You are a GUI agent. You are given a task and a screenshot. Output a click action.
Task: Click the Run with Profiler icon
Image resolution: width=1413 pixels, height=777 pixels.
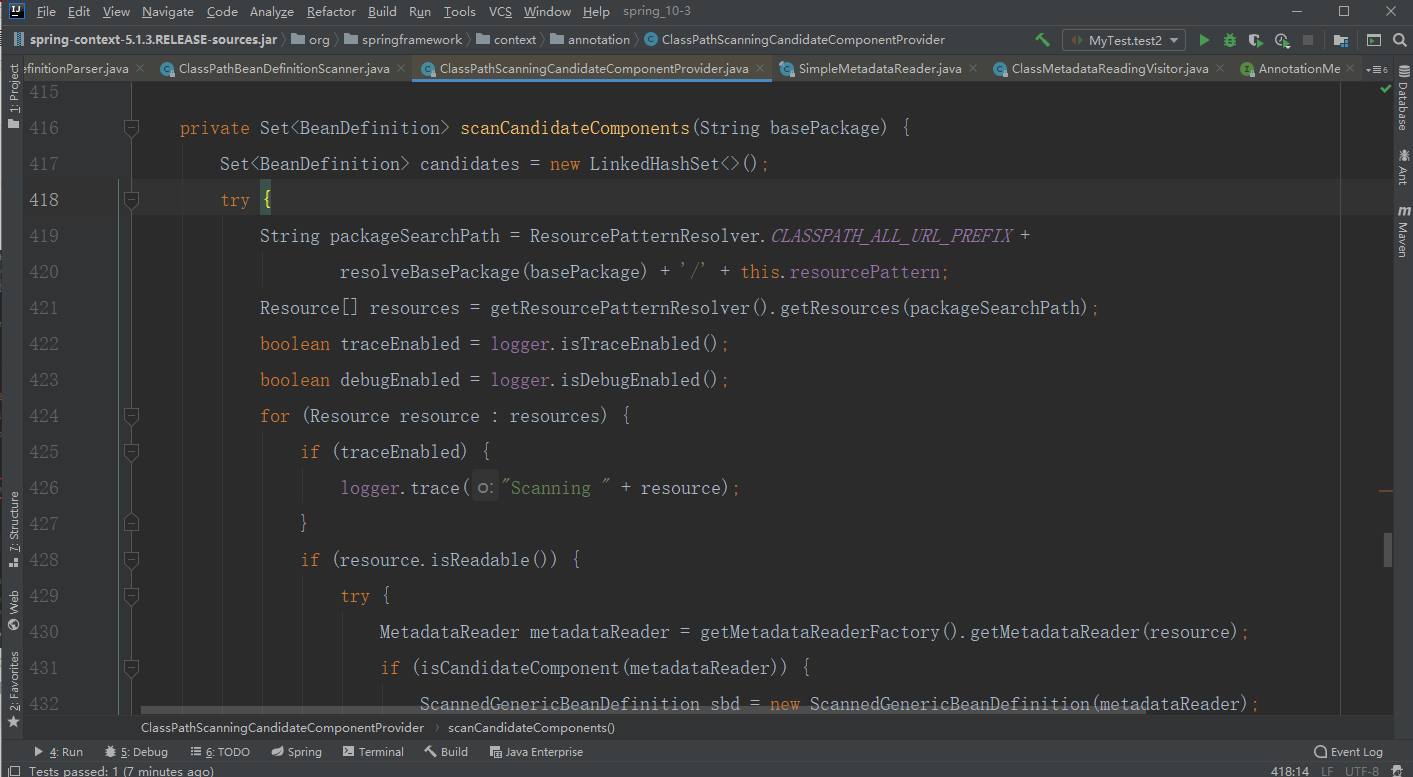click(x=1283, y=40)
